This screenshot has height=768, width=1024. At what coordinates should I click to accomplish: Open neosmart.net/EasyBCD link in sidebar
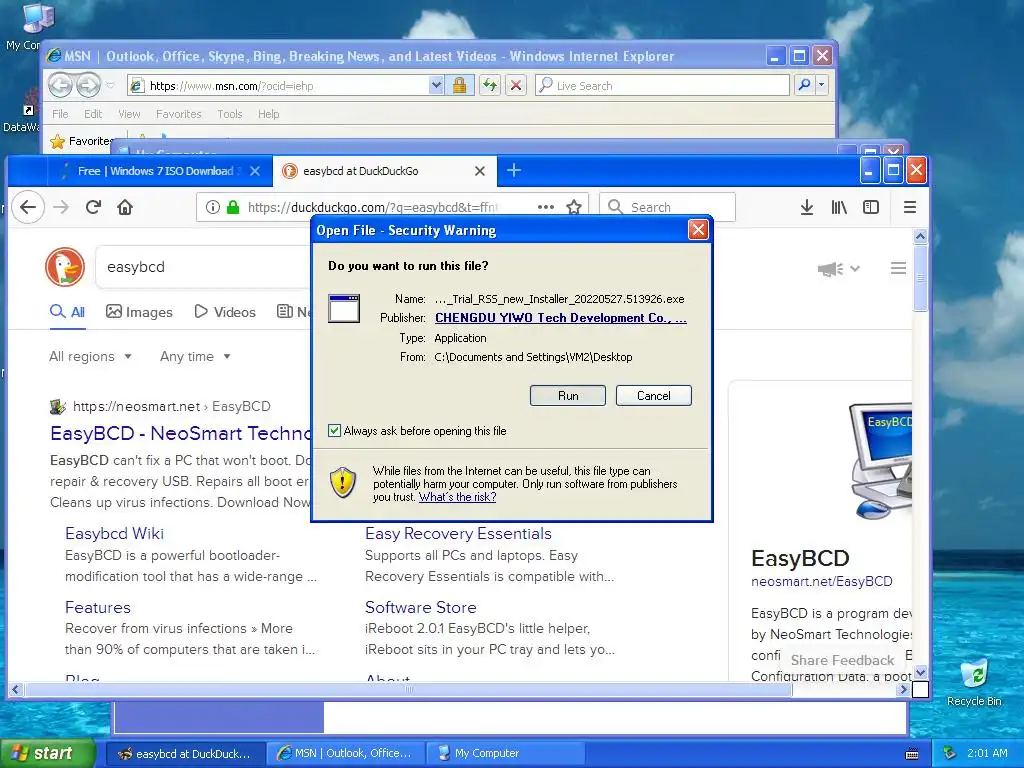[822, 581]
